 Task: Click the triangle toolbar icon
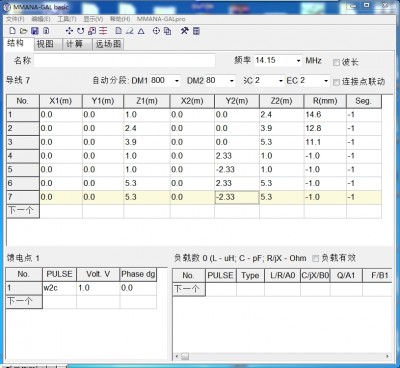[141, 31]
